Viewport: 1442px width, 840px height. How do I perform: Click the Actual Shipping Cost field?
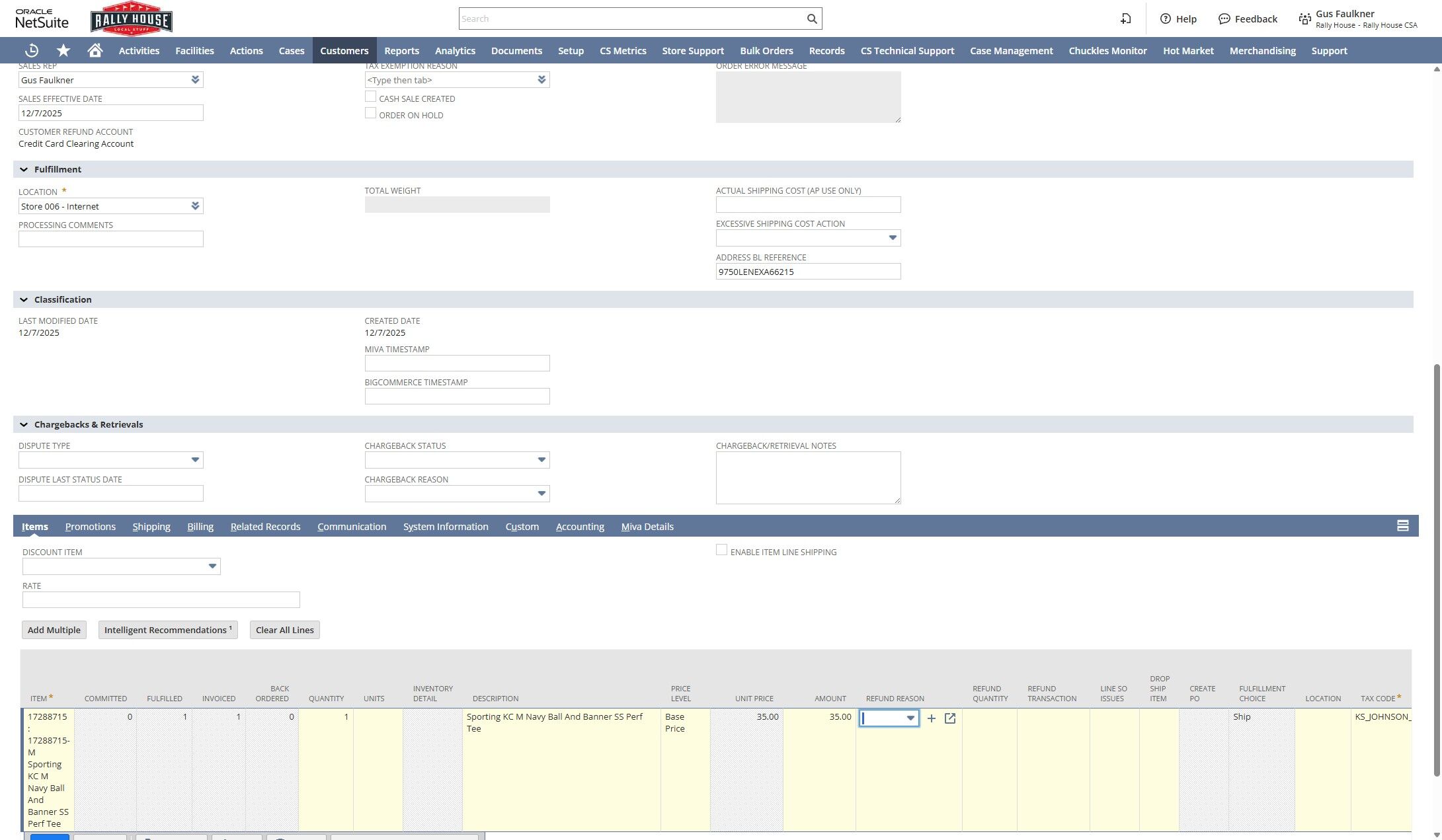click(x=808, y=205)
